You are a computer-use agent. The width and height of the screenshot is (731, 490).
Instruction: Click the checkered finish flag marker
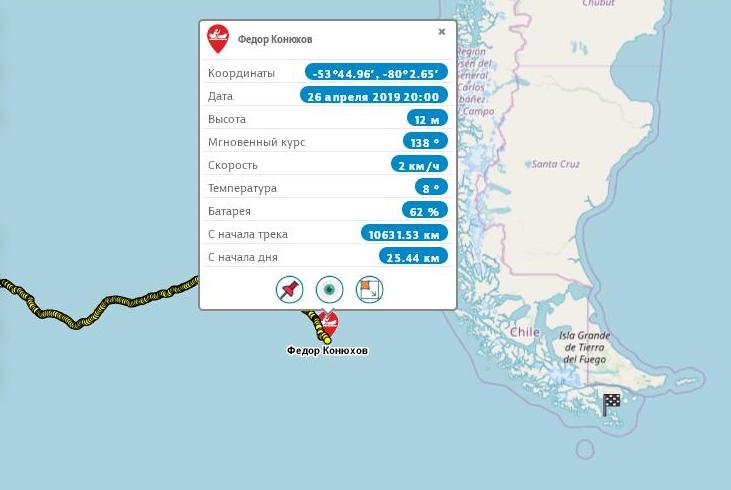pos(611,404)
